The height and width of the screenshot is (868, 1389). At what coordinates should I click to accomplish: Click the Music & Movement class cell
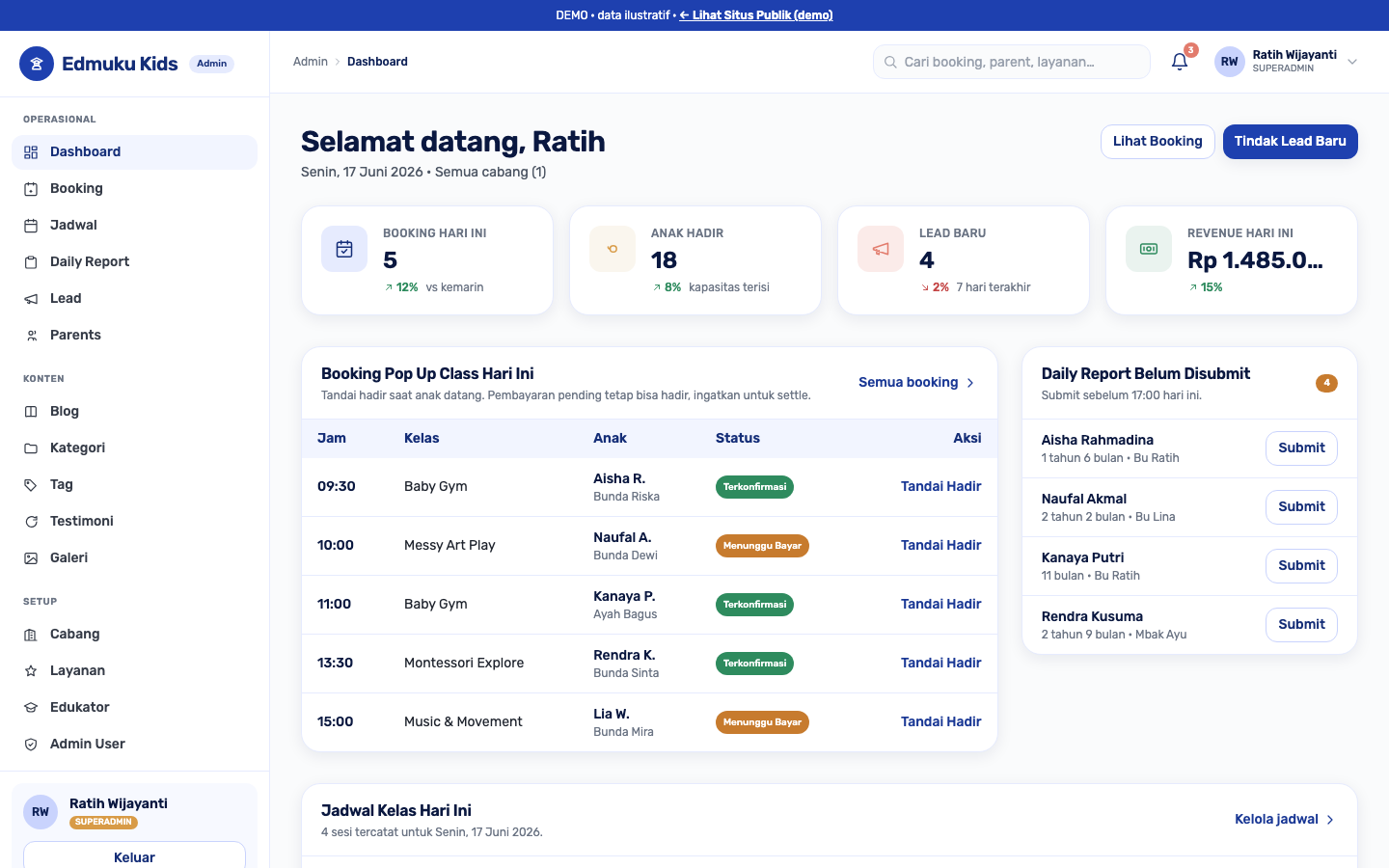[463, 722]
